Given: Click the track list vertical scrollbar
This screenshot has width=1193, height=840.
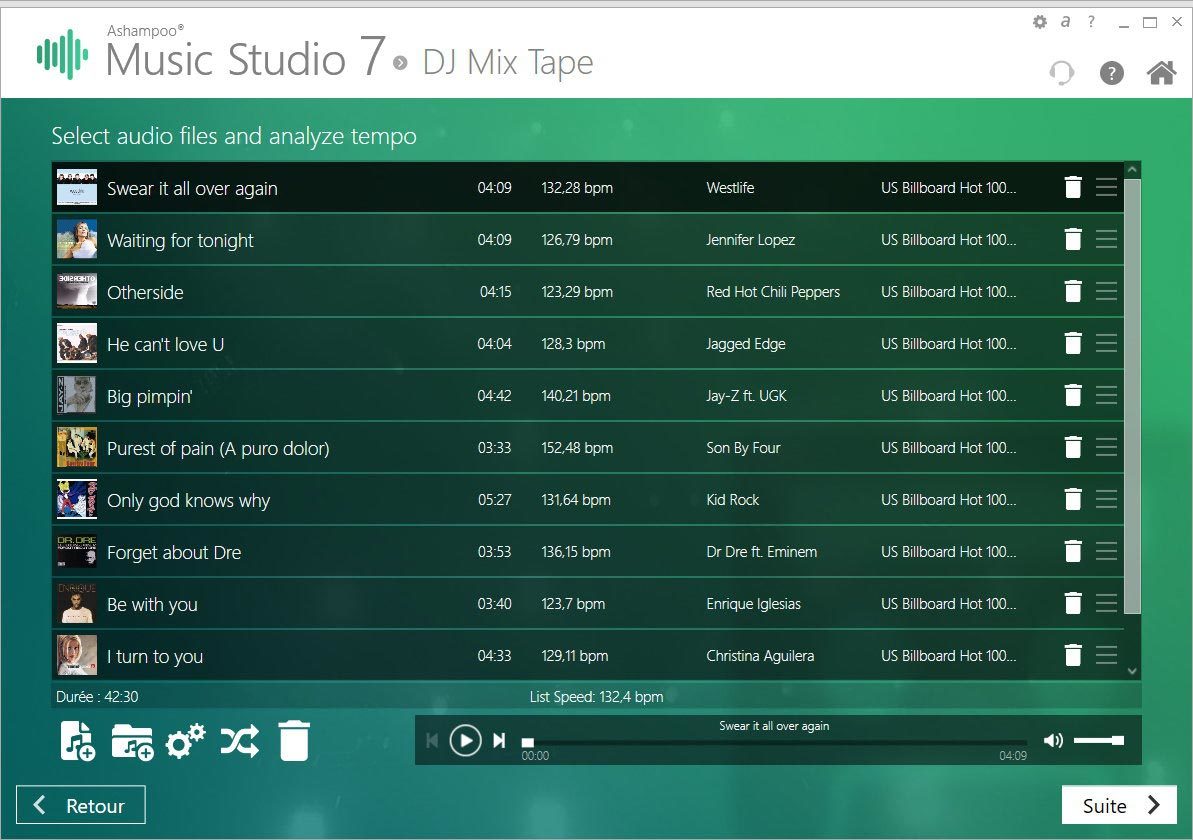Looking at the screenshot, I should 1132,396.
